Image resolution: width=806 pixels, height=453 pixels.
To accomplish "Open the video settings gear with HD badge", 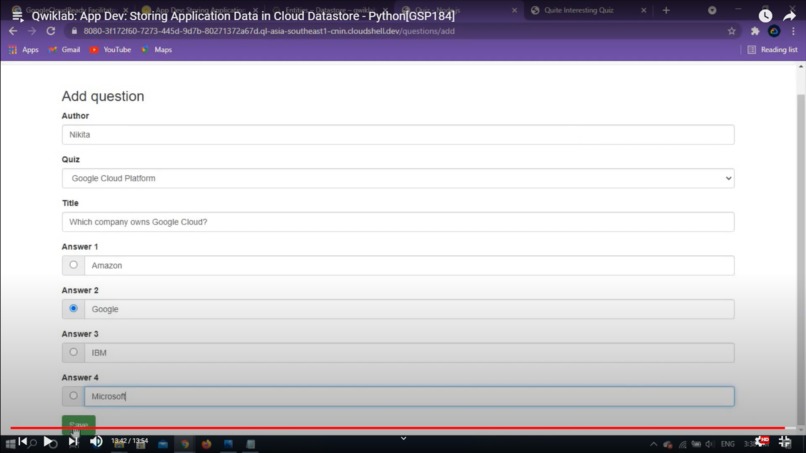I will pos(761,441).
